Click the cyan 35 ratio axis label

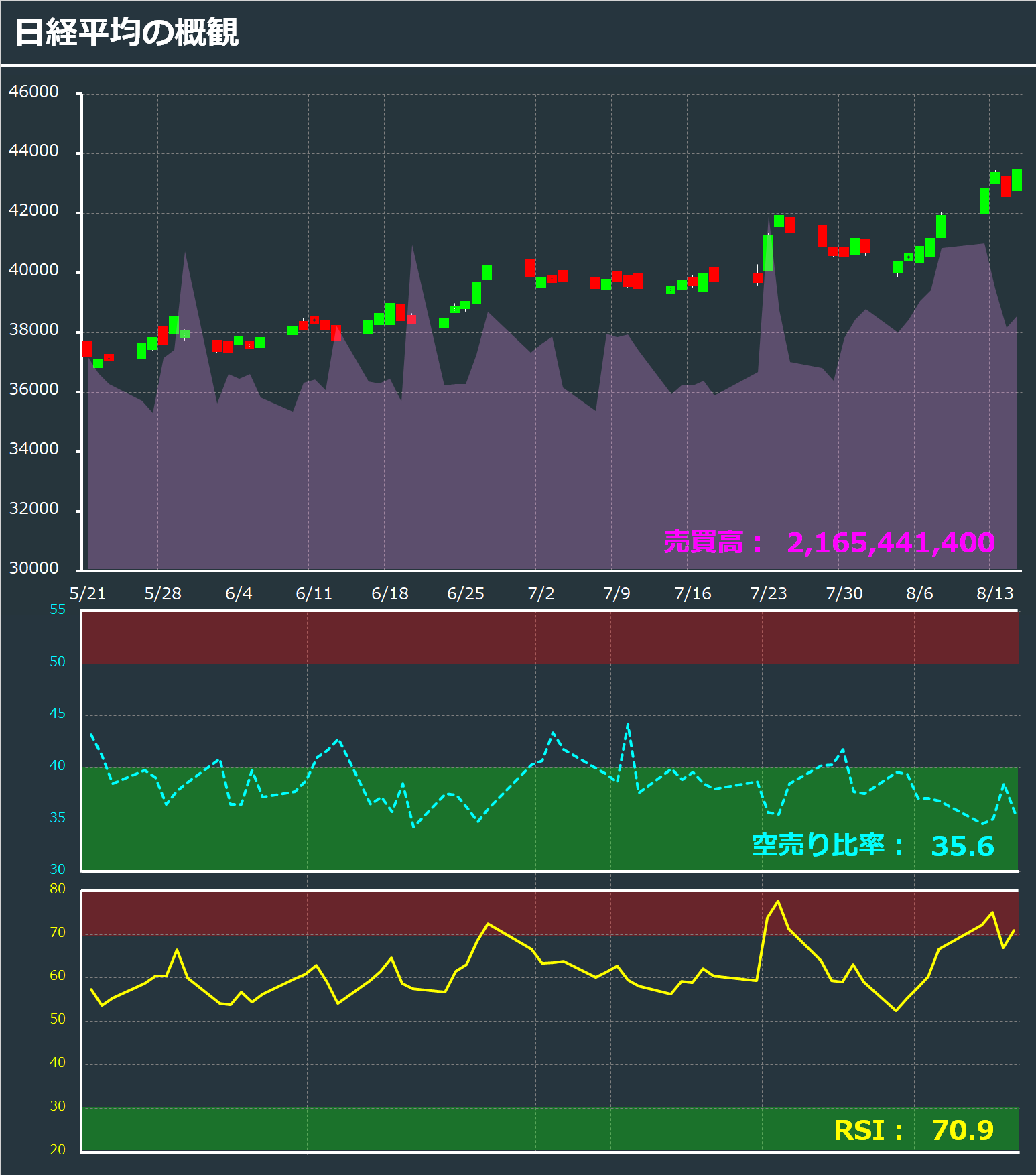(58, 818)
